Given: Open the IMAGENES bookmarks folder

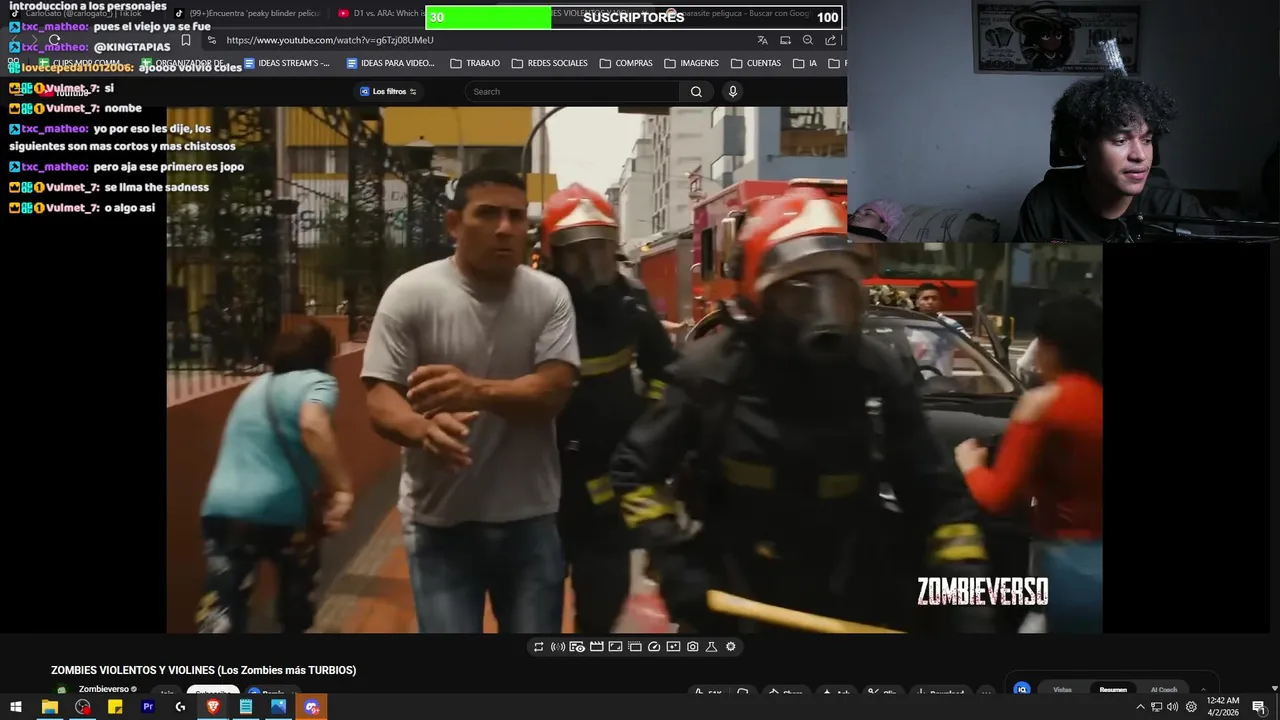Looking at the screenshot, I should point(691,63).
